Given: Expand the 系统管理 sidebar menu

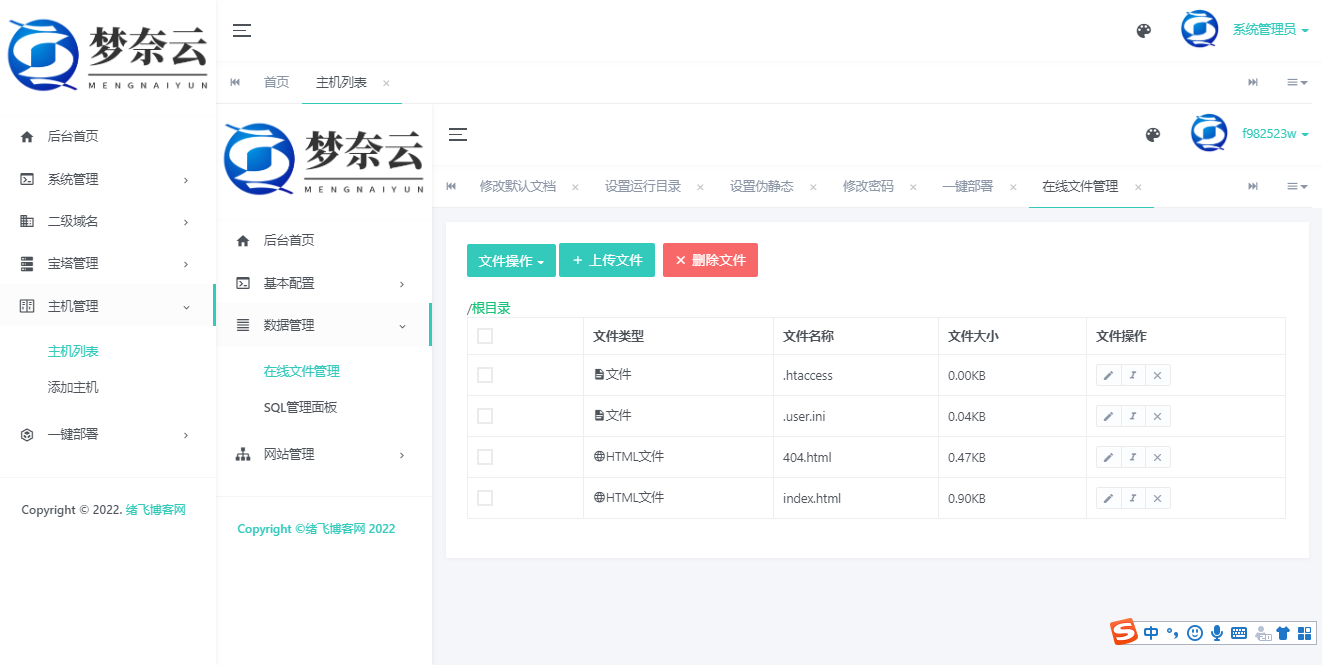Looking at the screenshot, I should tap(107, 179).
